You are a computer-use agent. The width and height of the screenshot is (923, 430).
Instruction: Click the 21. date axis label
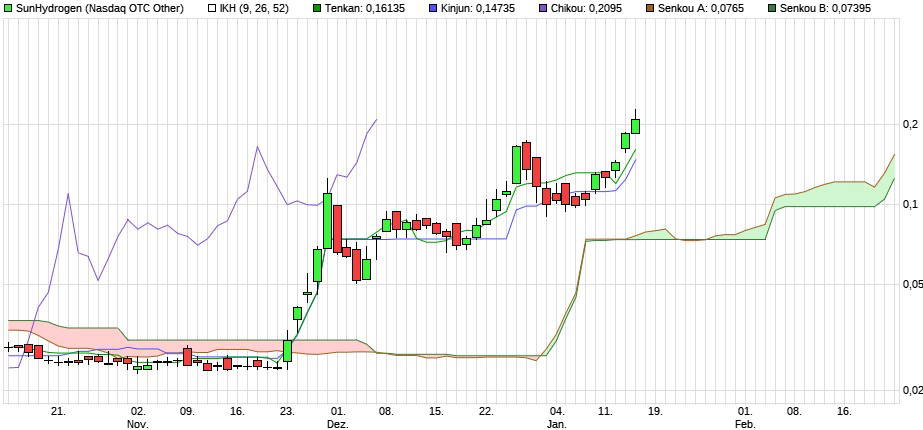(x=58, y=412)
